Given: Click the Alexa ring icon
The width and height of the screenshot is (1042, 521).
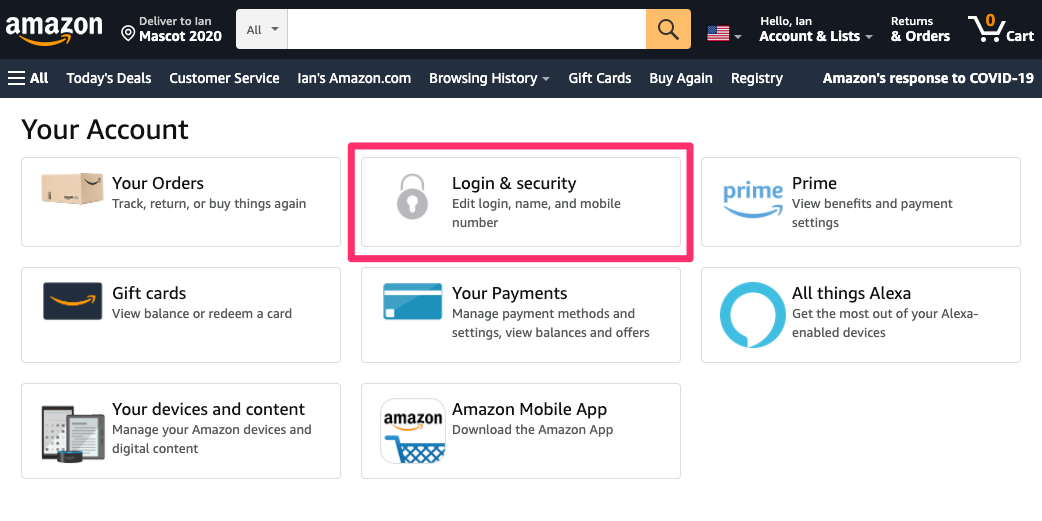Looking at the screenshot, I should tap(752, 315).
